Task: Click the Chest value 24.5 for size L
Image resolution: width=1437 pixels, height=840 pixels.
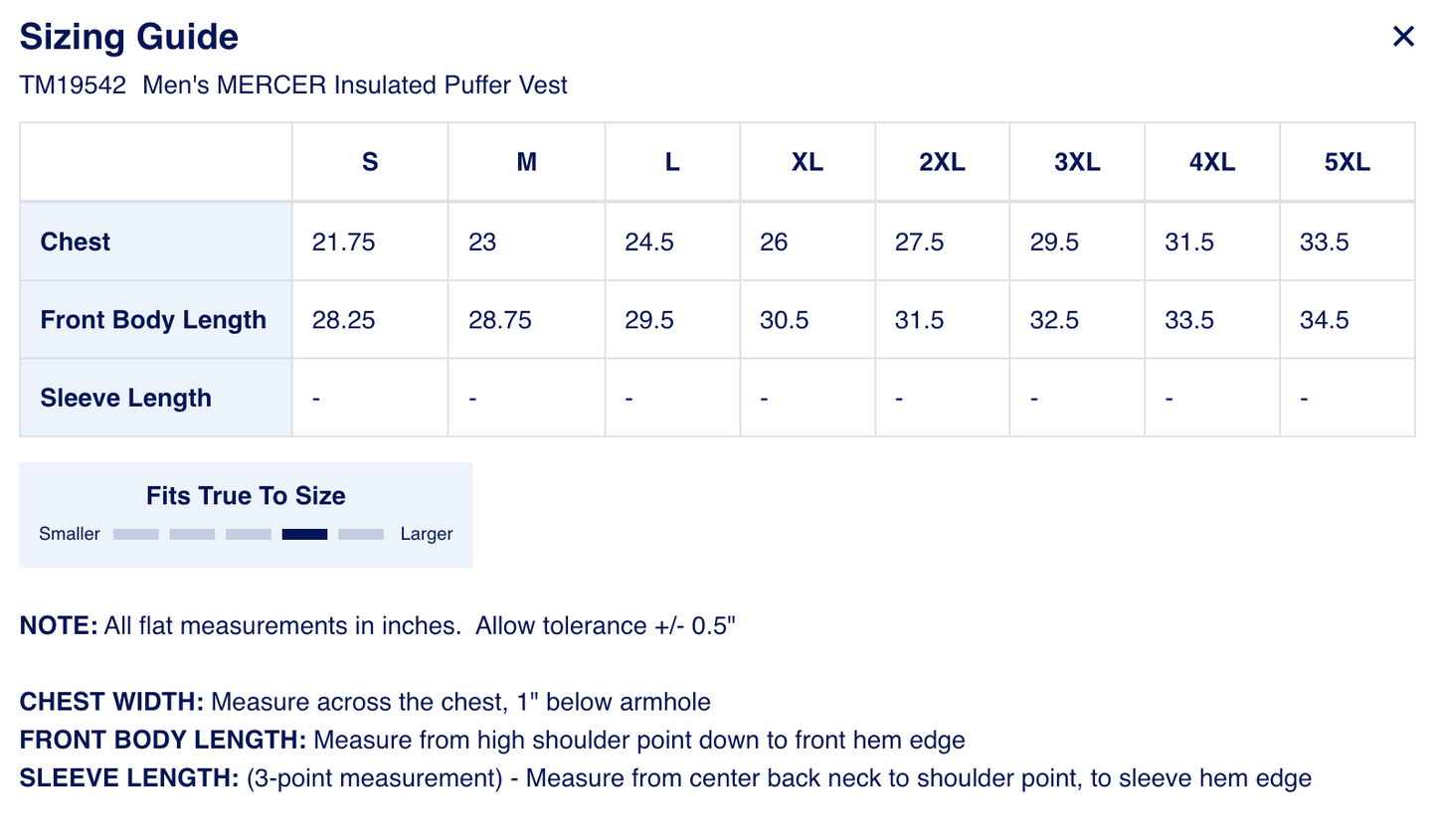Action: [x=649, y=242]
